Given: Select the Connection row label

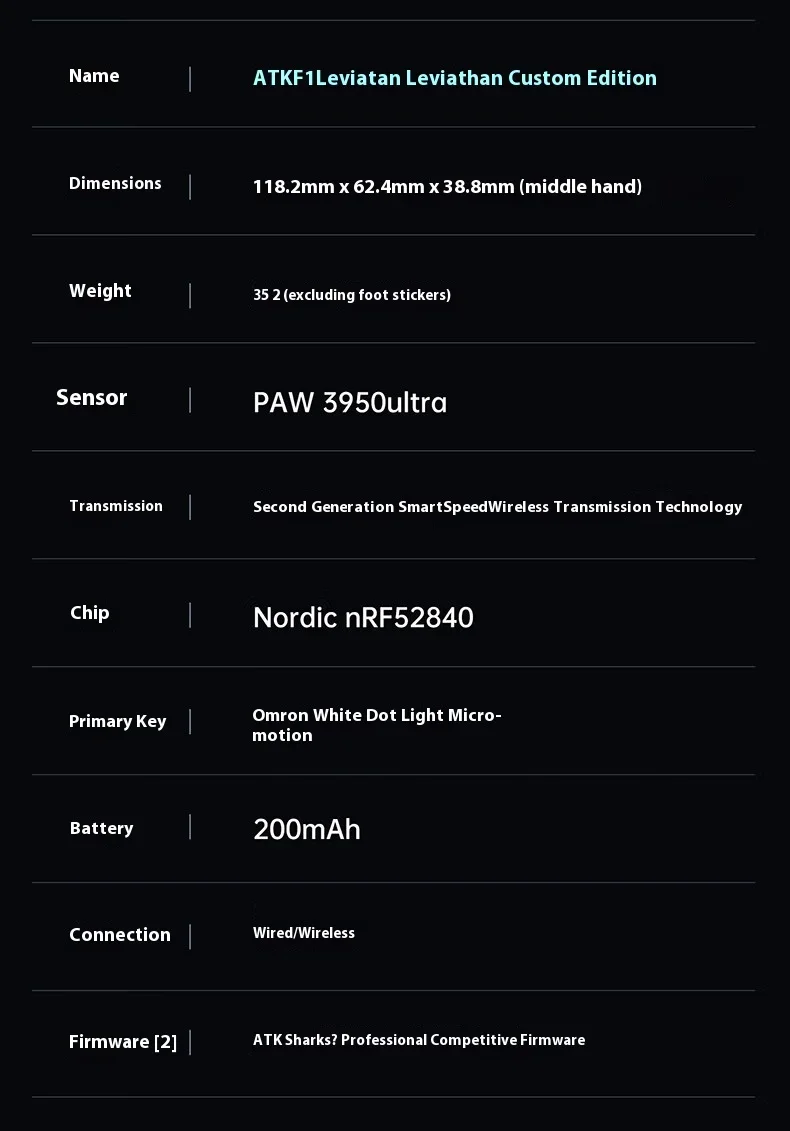Looking at the screenshot, I should [120, 935].
